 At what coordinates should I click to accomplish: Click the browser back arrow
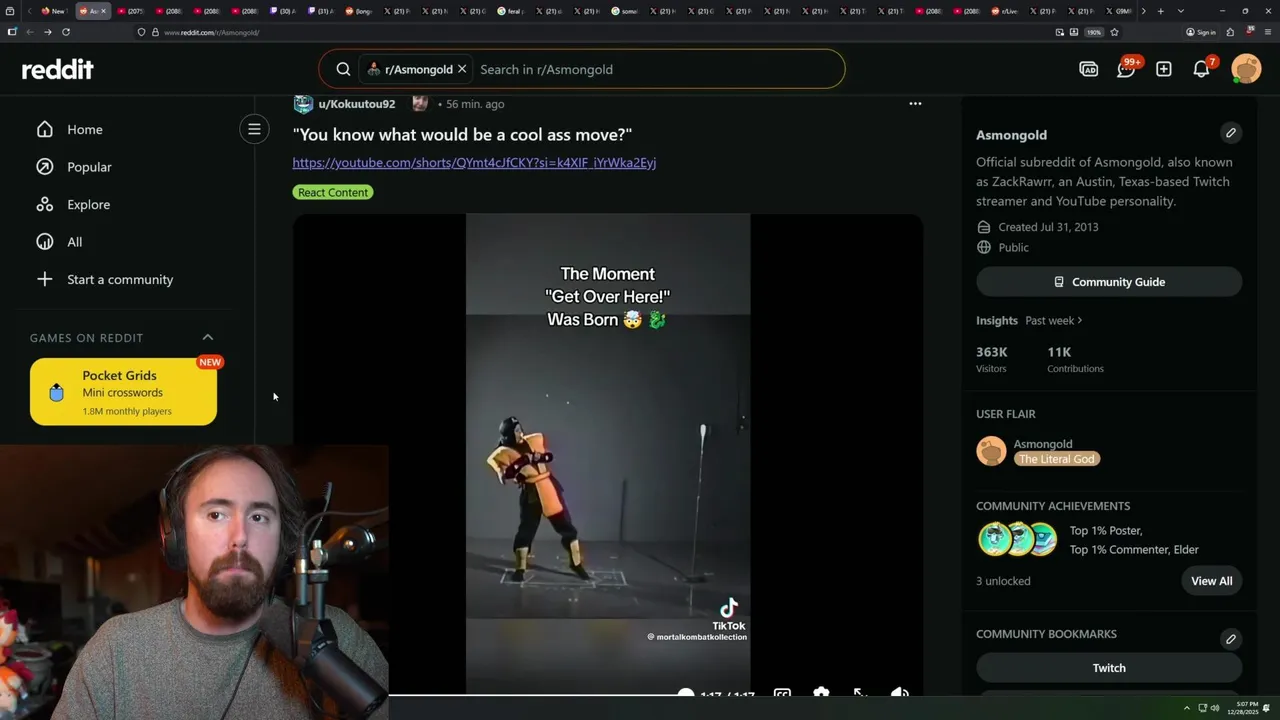(x=30, y=32)
